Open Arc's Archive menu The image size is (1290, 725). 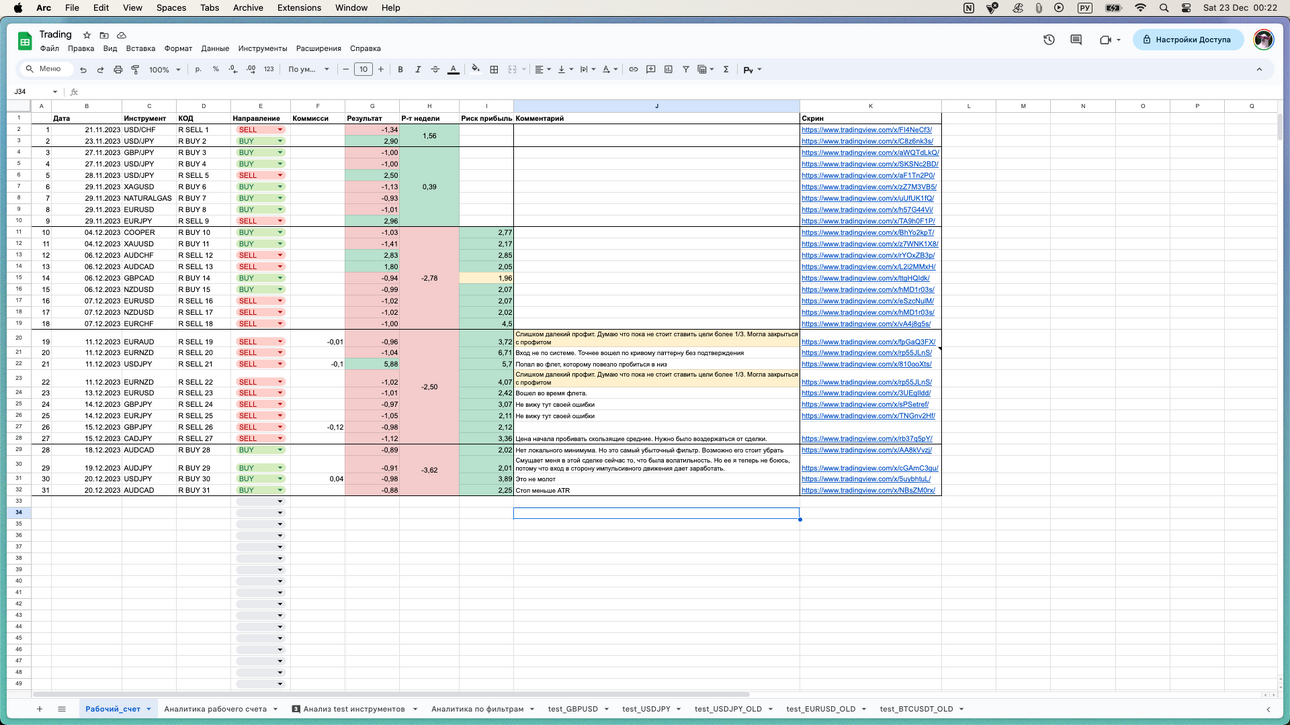coord(248,8)
